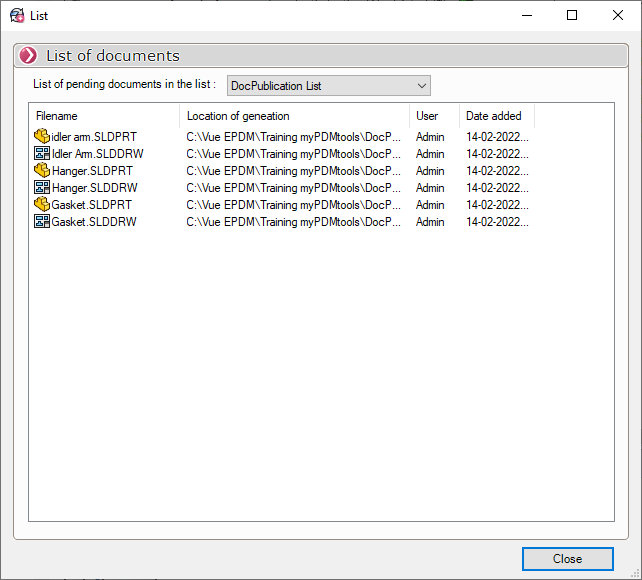Open the DocPublication List dropdown
Image resolution: width=642 pixels, height=580 pixels.
click(x=328, y=86)
